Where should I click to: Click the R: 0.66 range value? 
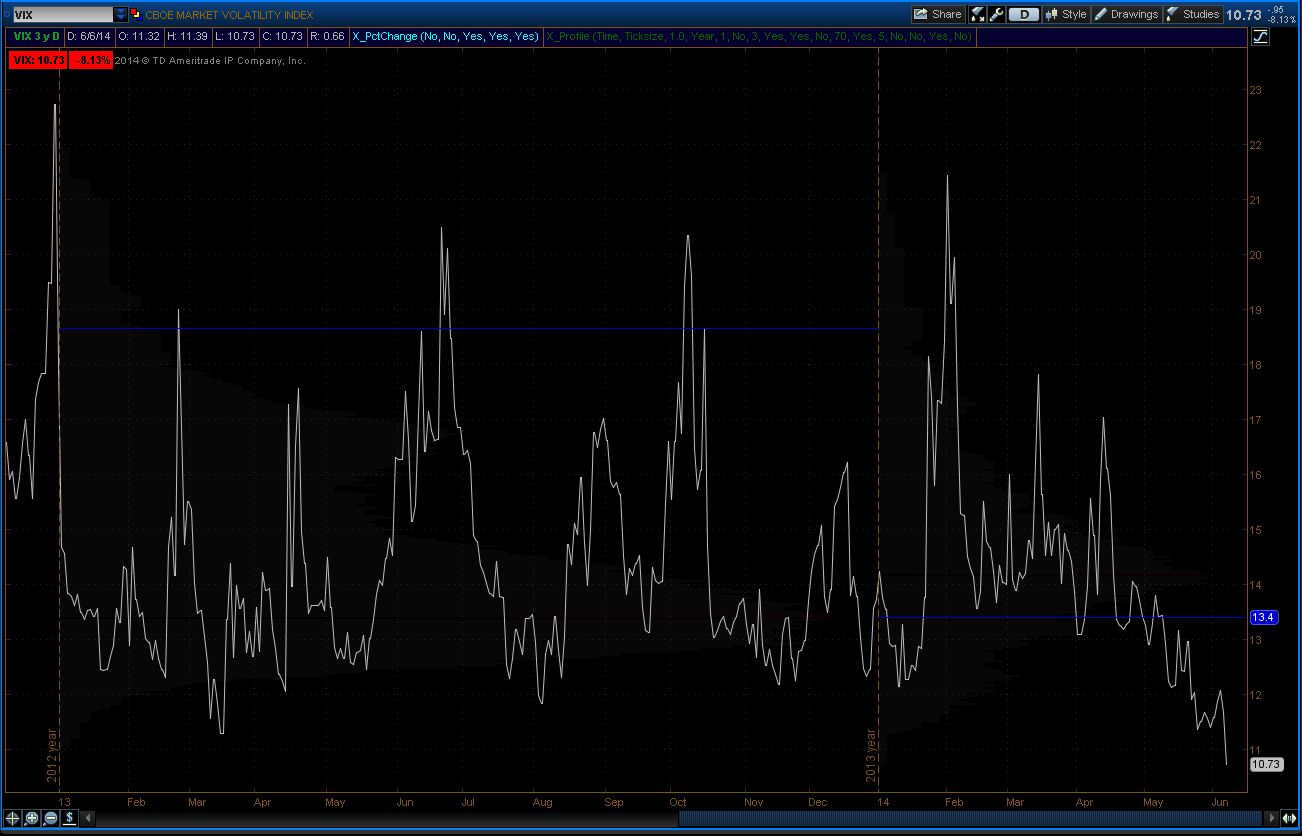328,36
